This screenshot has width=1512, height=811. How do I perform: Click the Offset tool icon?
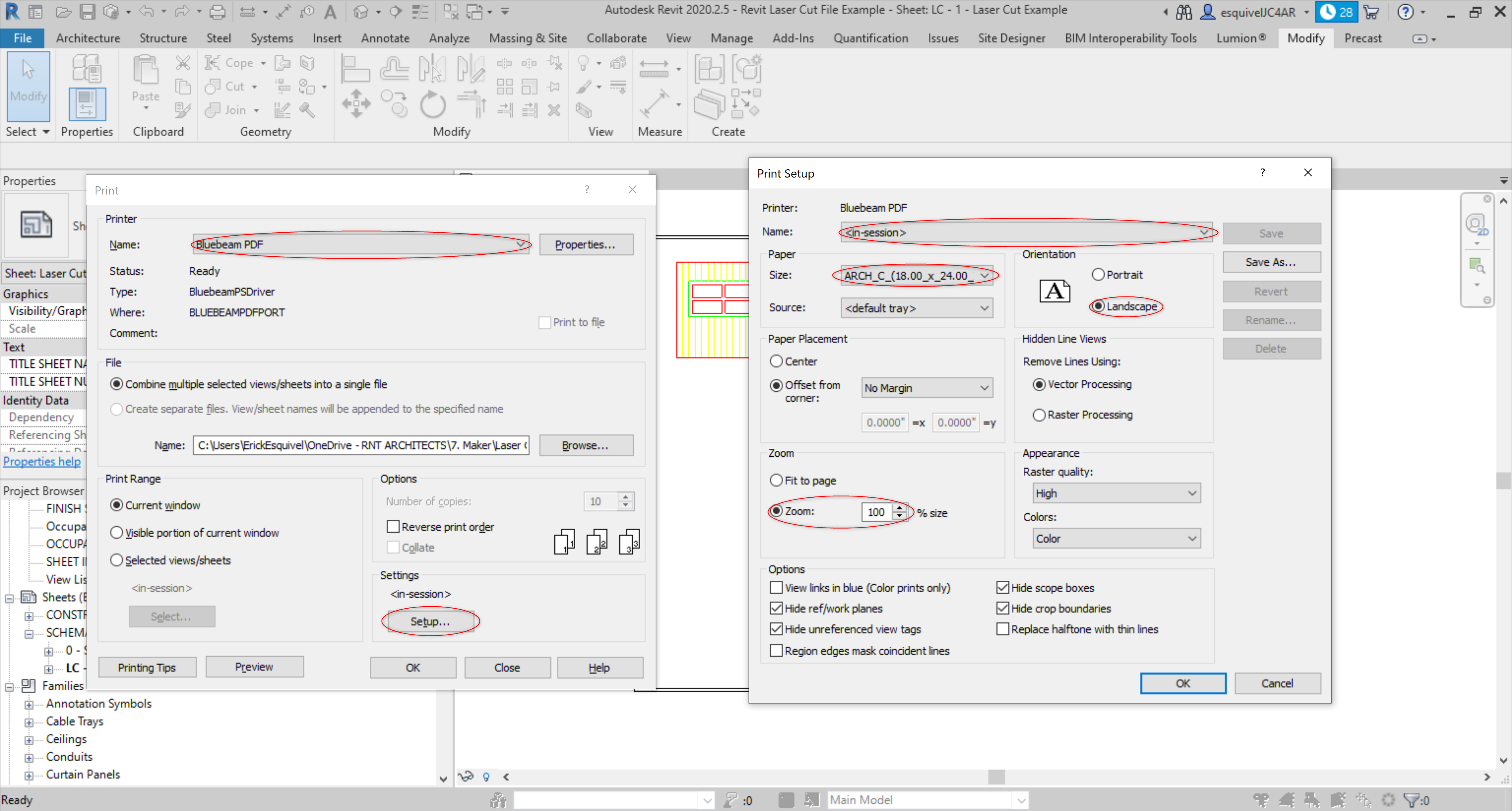(x=394, y=69)
